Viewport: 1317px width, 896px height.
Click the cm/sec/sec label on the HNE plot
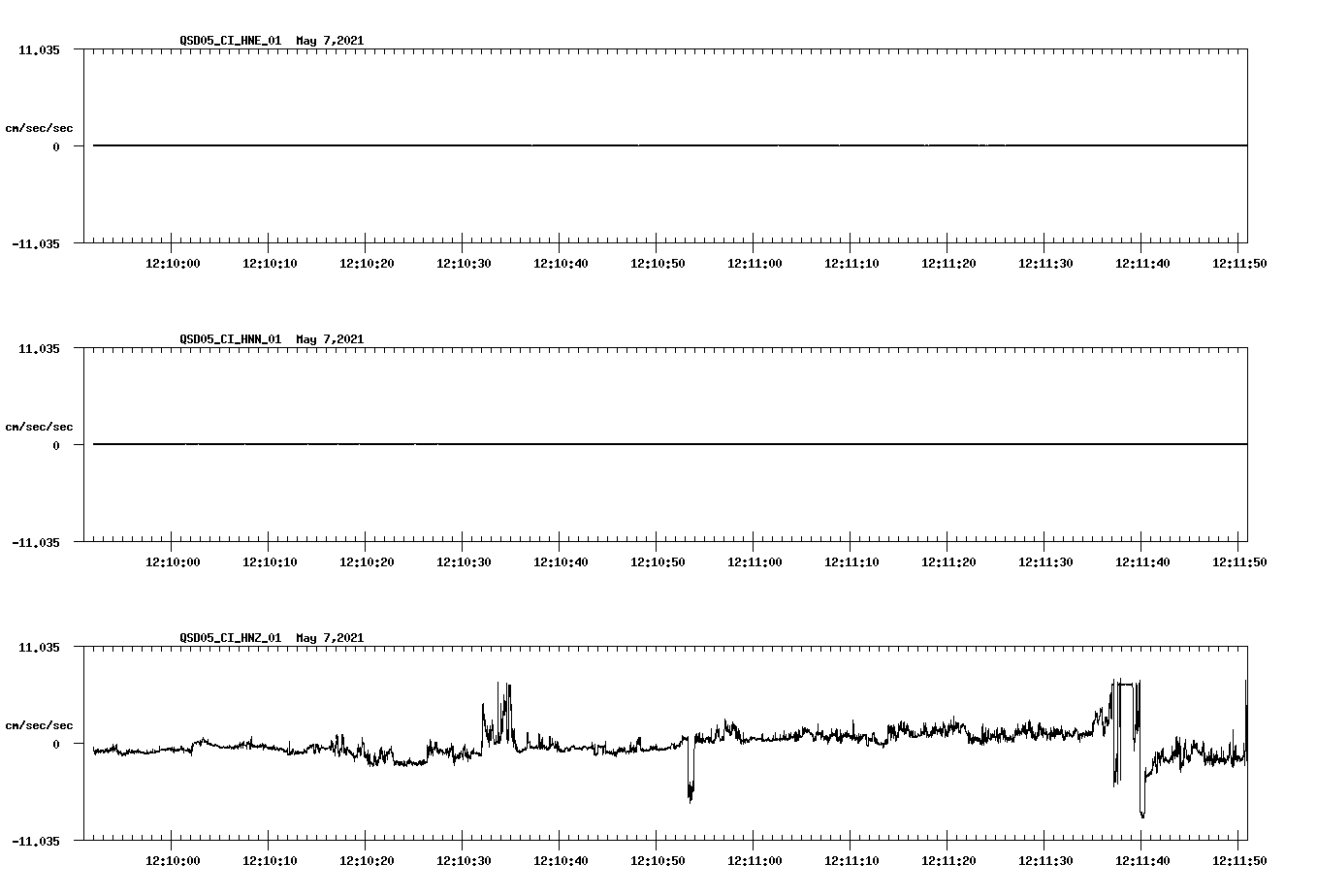[40, 127]
